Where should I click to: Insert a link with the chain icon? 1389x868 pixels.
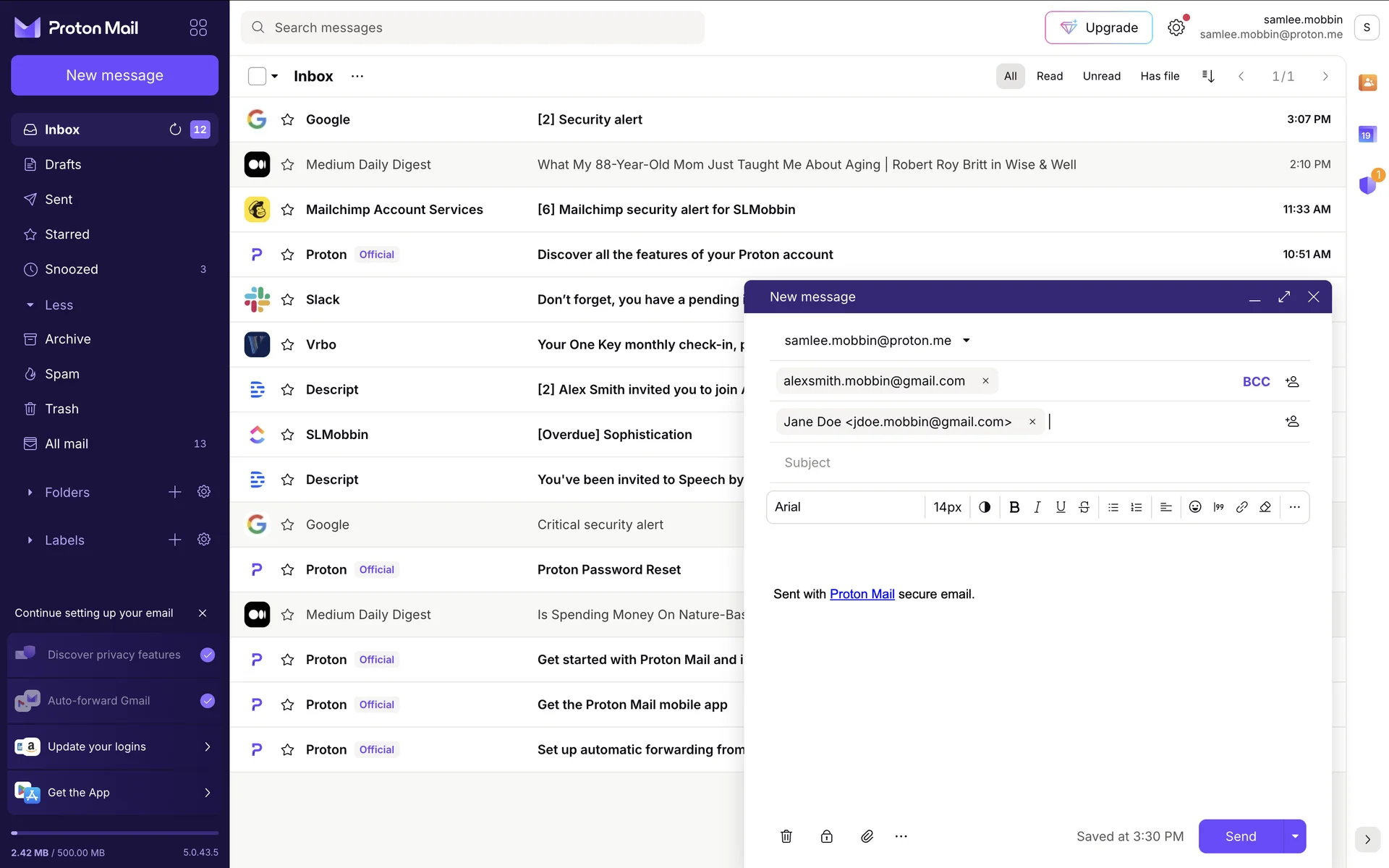click(1241, 507)
